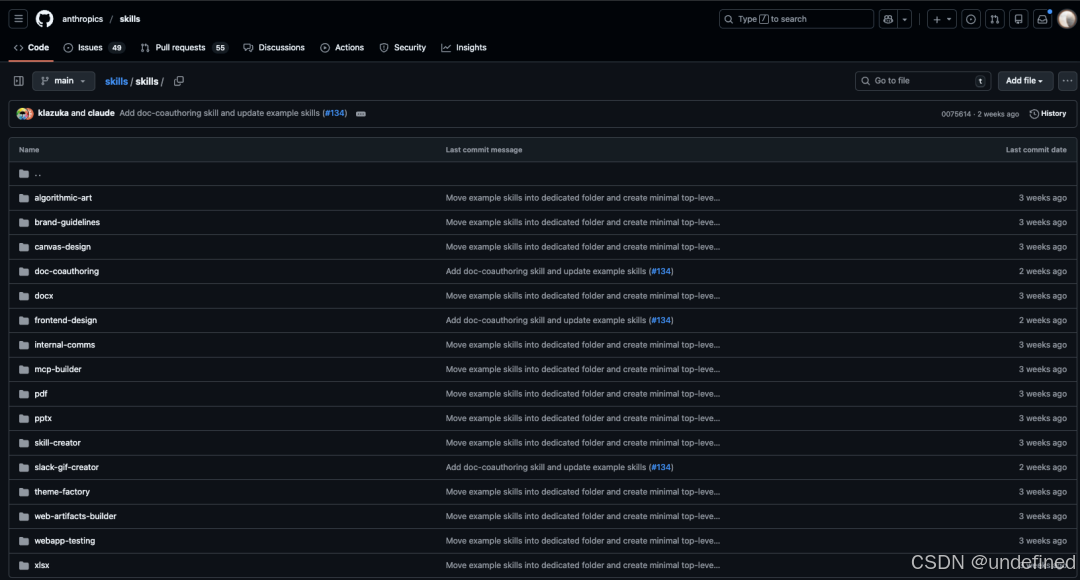The height and width of the screenshot is (580, 1080).
Task: Open the user profile avatar menu
Action: [1066, 19]
